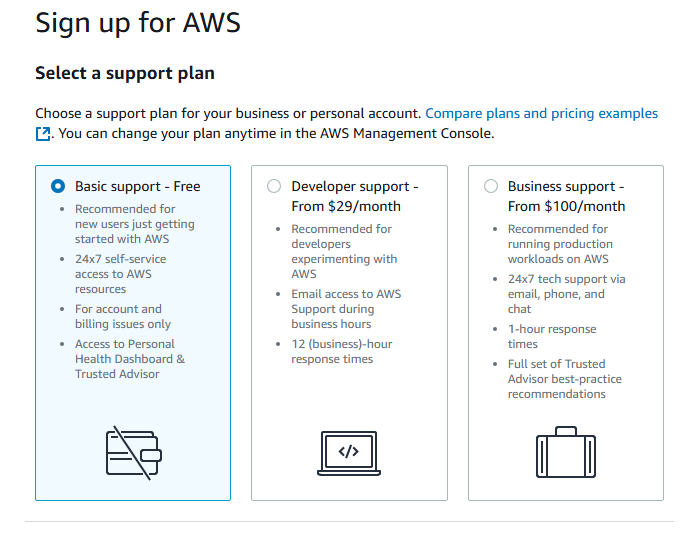693x546 pixels.
Task: Click the Basic support - Free title
Action: click(x=137, y=187)
